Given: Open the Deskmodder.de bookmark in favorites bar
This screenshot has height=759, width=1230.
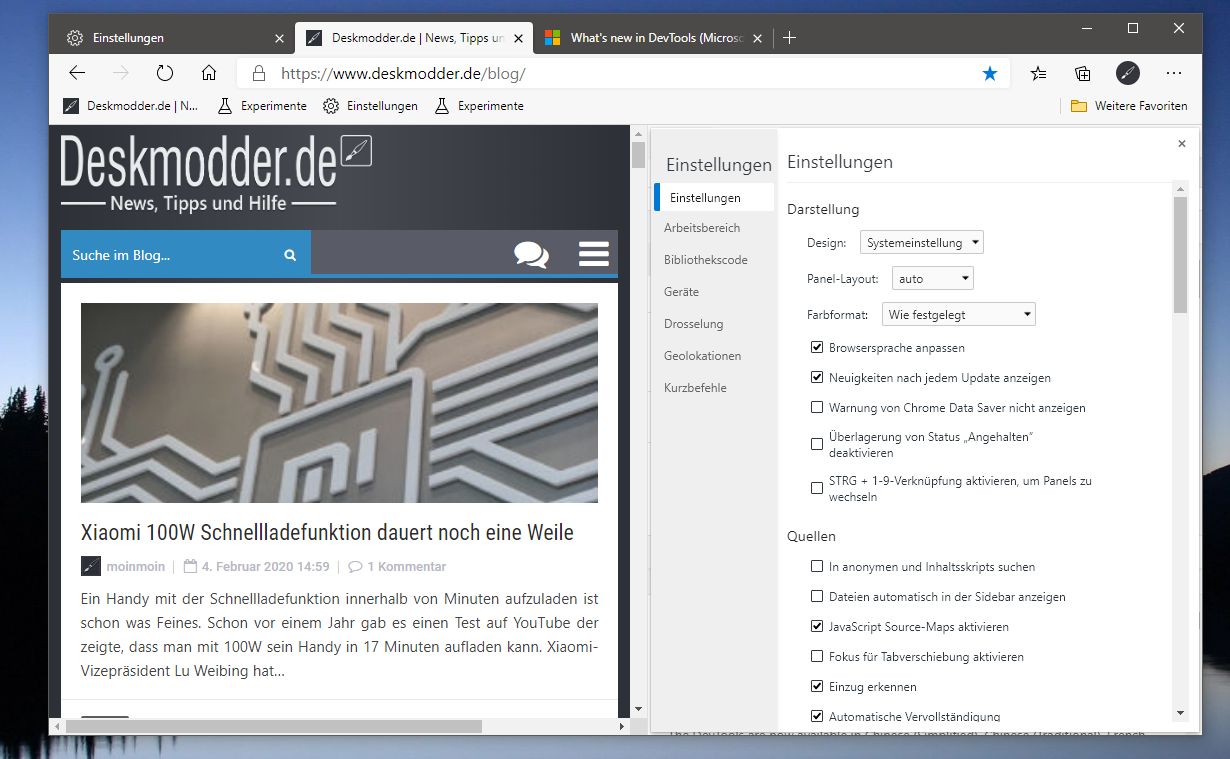Looking at the screenshot, I should coord(131,106).
